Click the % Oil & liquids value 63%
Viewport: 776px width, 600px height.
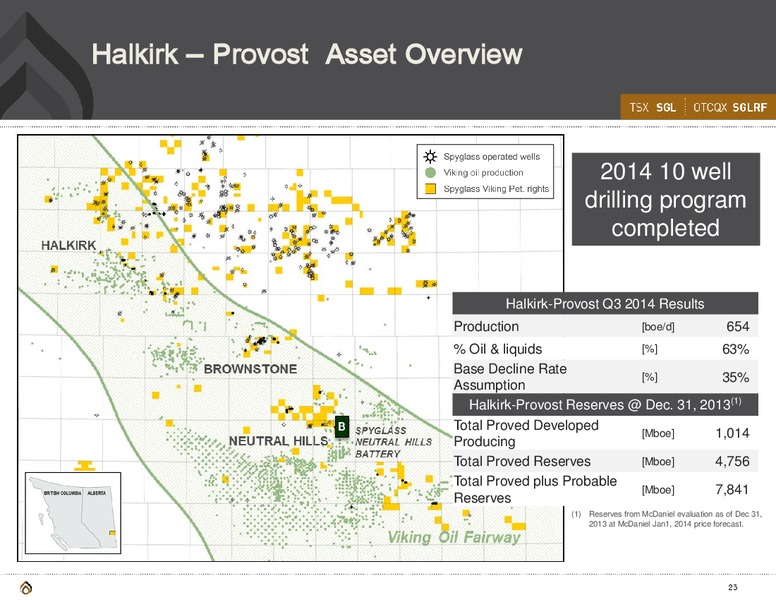(735, 350)
